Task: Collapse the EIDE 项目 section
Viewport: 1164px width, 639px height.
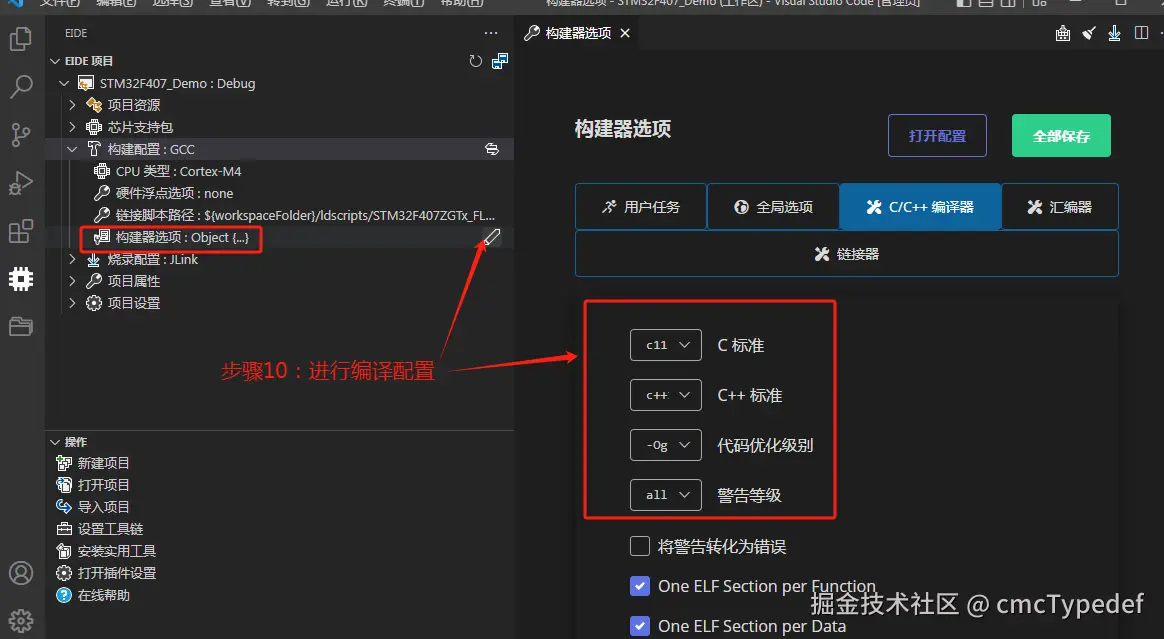Action: [x=55, y=61]
